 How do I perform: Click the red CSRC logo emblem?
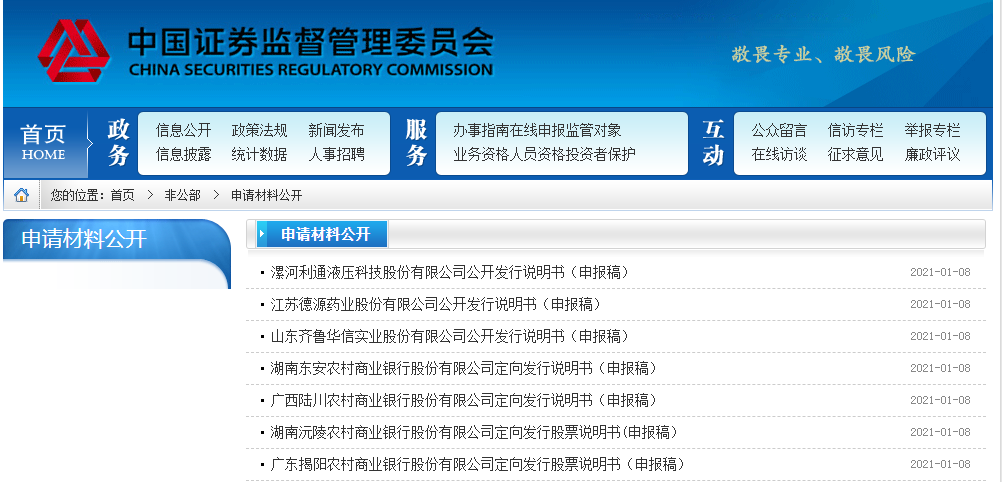coord(73,50)
